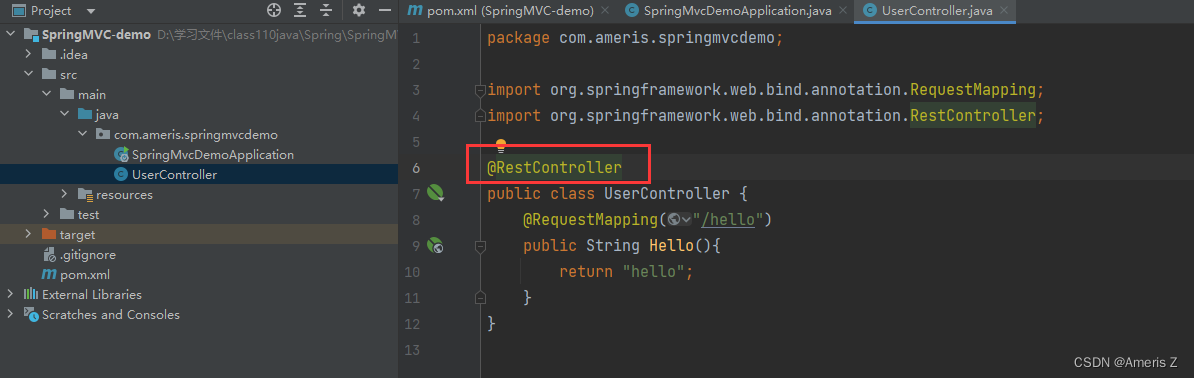Click the Expand All icon in Project panel

(301, 11)
